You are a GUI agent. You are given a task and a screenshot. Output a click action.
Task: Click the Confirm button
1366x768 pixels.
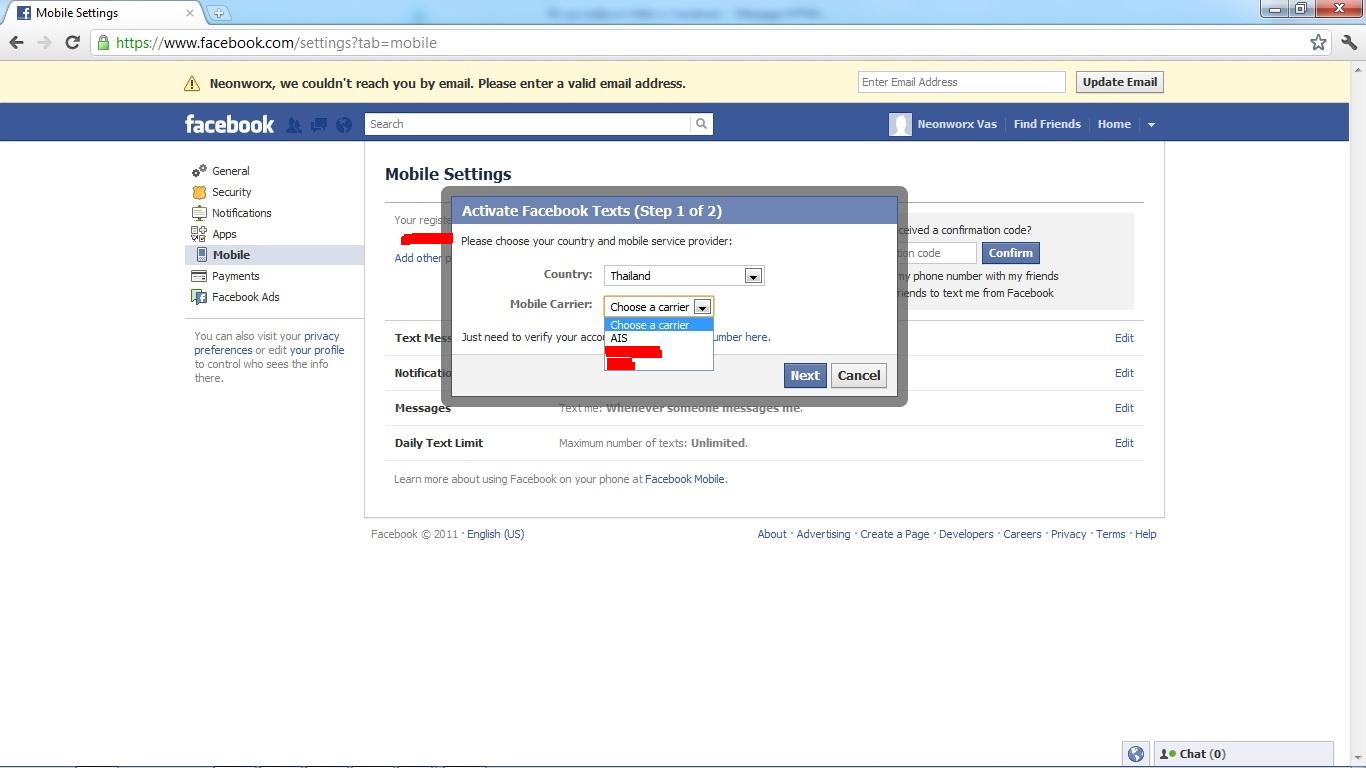tap(1011, 253)
